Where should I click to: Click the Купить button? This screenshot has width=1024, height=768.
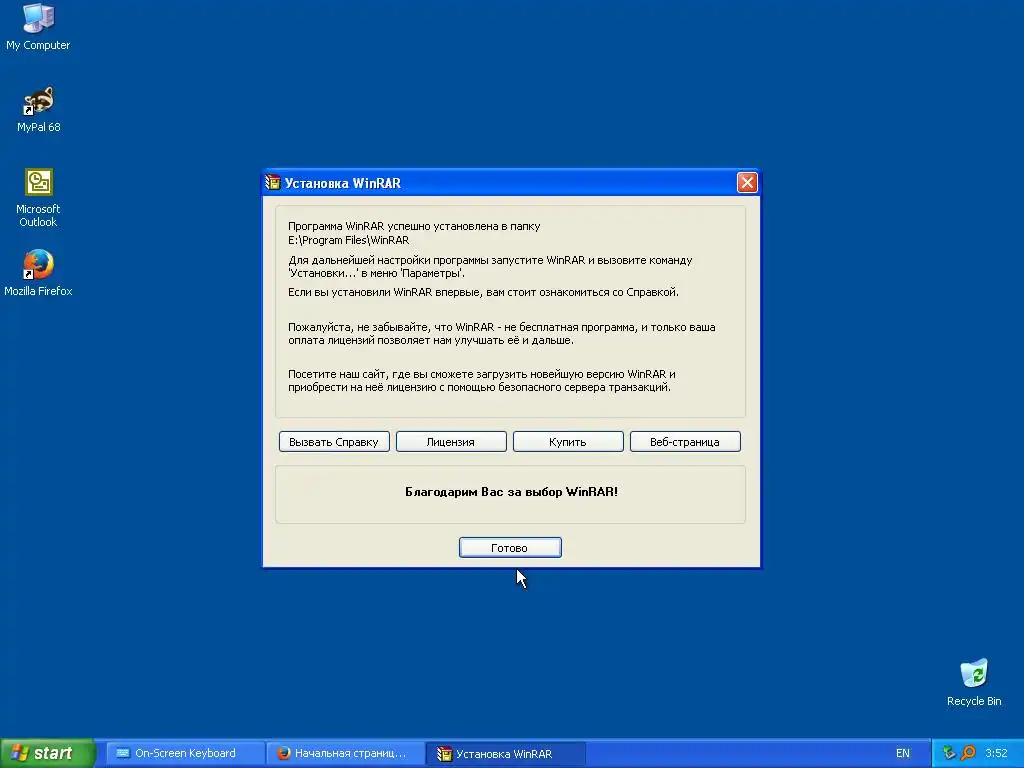click(x=568, y=441)
